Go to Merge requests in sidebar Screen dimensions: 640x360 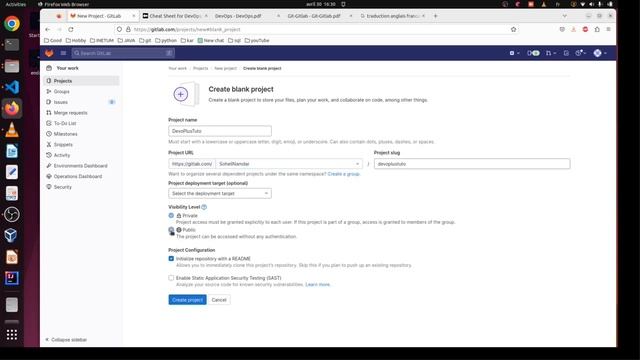coord(81,113)
